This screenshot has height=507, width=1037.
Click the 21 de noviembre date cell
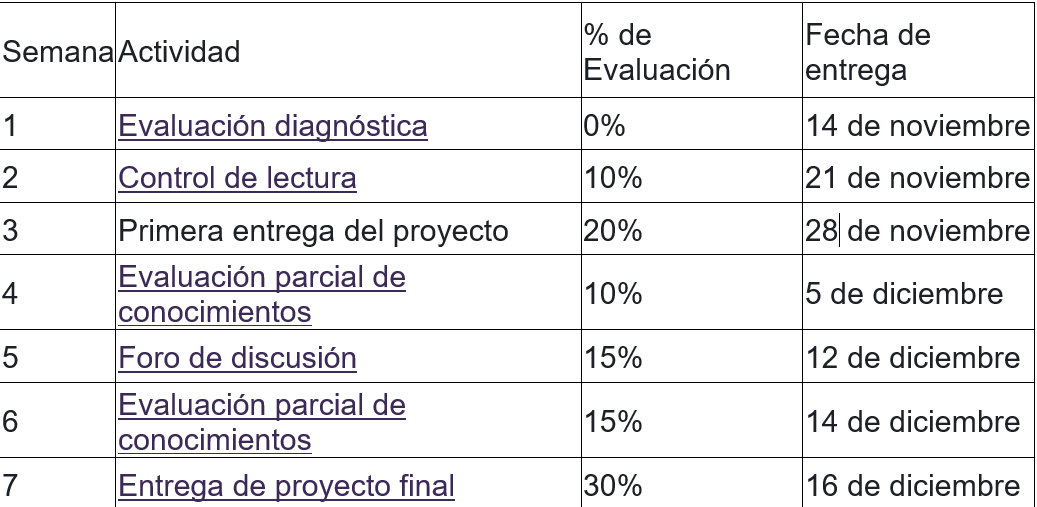(917, 178)
